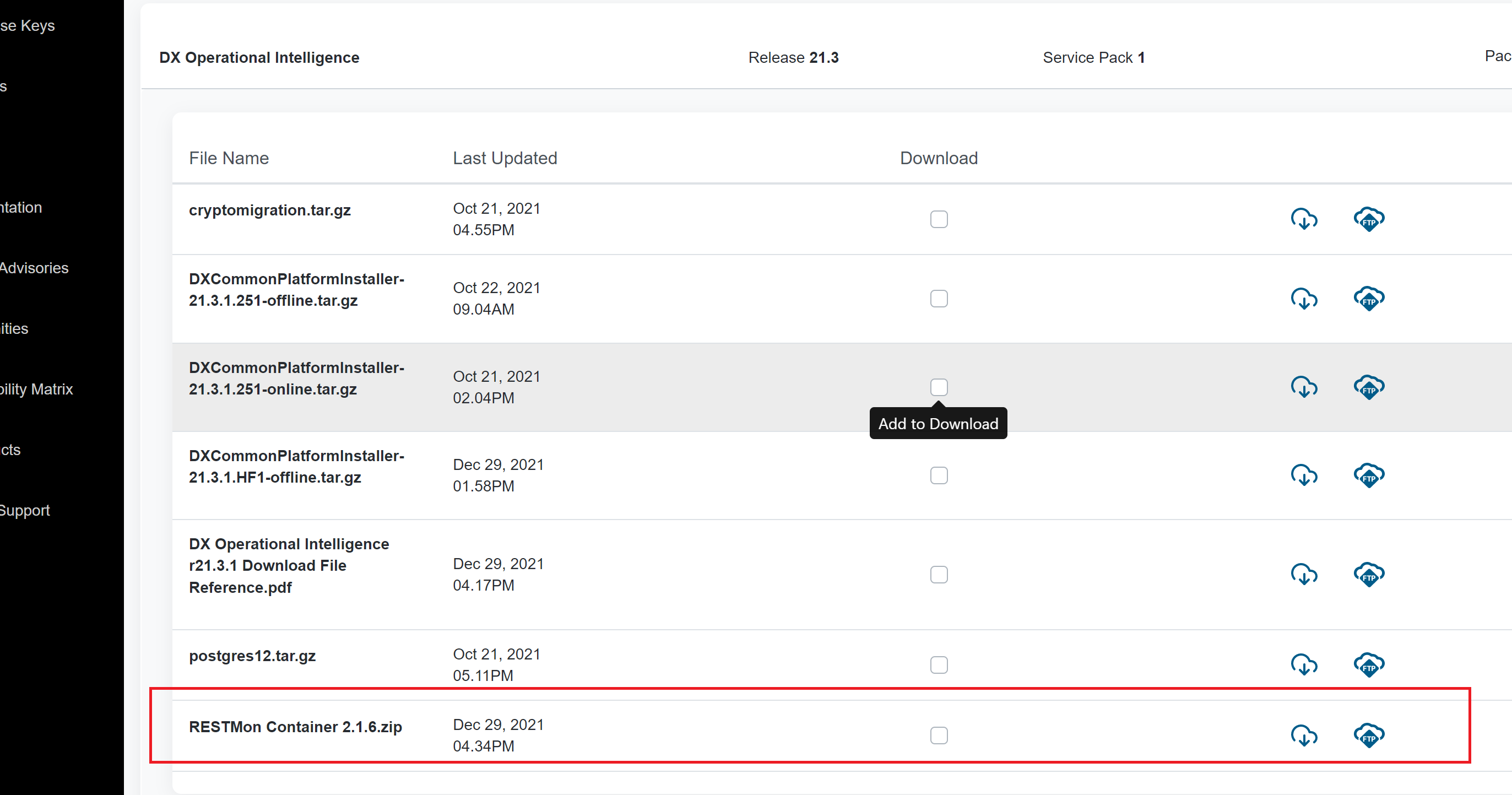Click the Download column header
The height and width of the screenshot is (795, 1512).
(939, 158)
